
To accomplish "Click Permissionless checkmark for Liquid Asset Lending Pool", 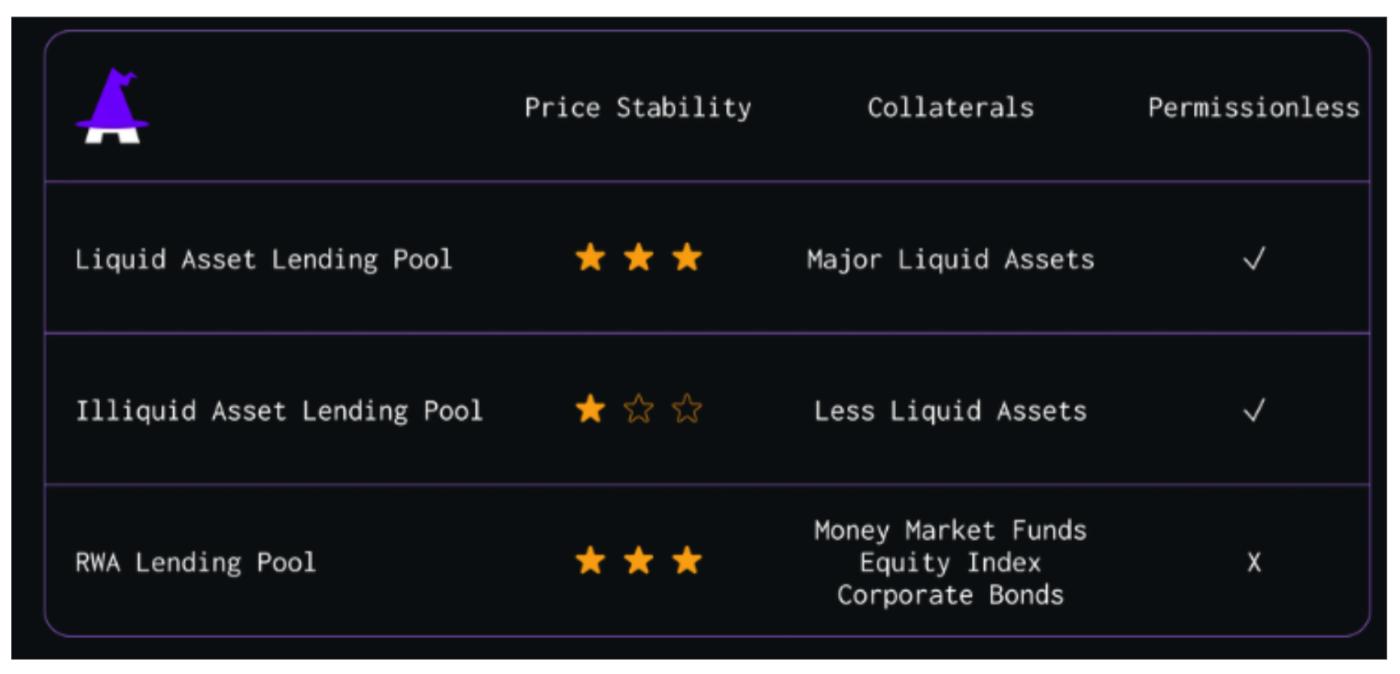I will tap(1253, 259).
